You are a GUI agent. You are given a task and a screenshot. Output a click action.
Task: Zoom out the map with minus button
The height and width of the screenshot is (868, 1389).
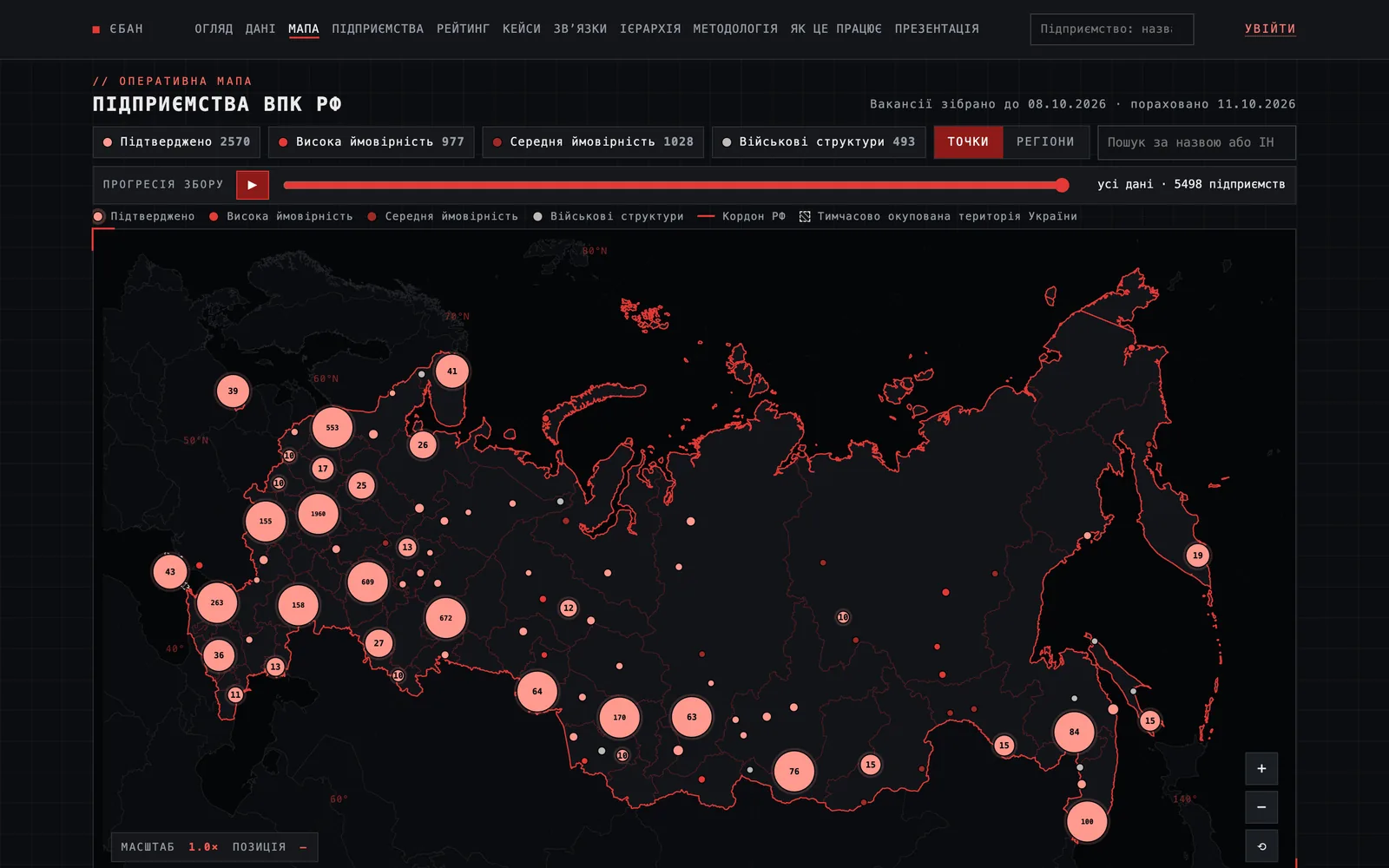[x=1261, y=807]
